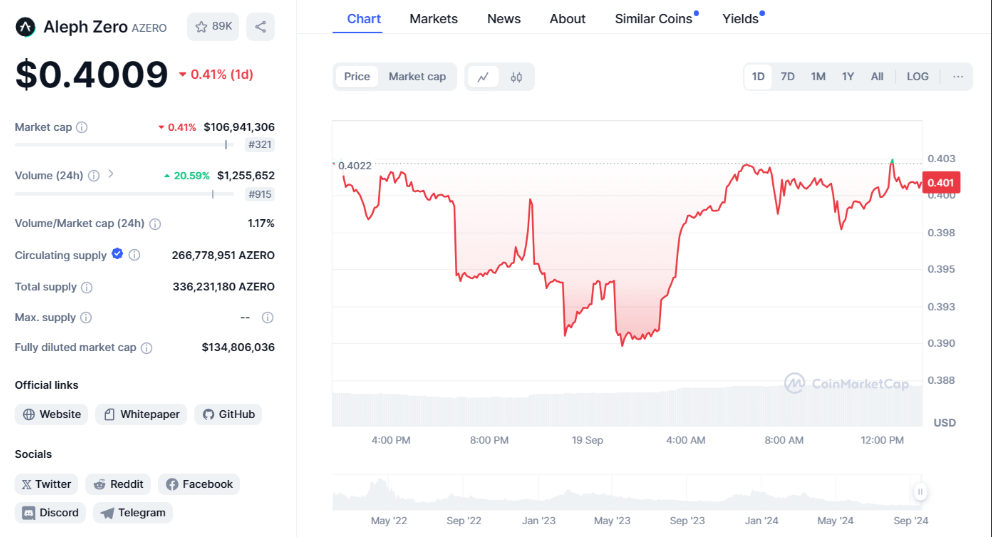Show Circulating supply info icon
Viewport: 992px width, 537px height.
click(x=134, y=255)
